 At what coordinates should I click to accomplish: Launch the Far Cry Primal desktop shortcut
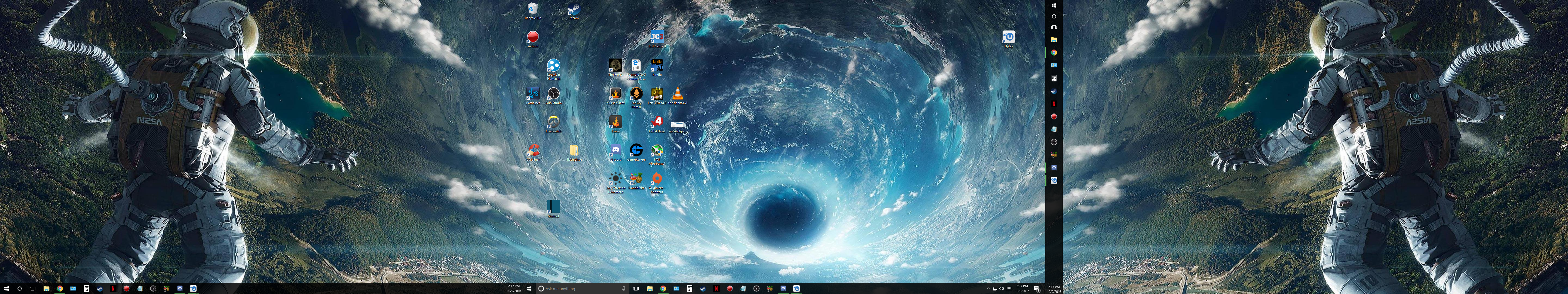(636, 97)
